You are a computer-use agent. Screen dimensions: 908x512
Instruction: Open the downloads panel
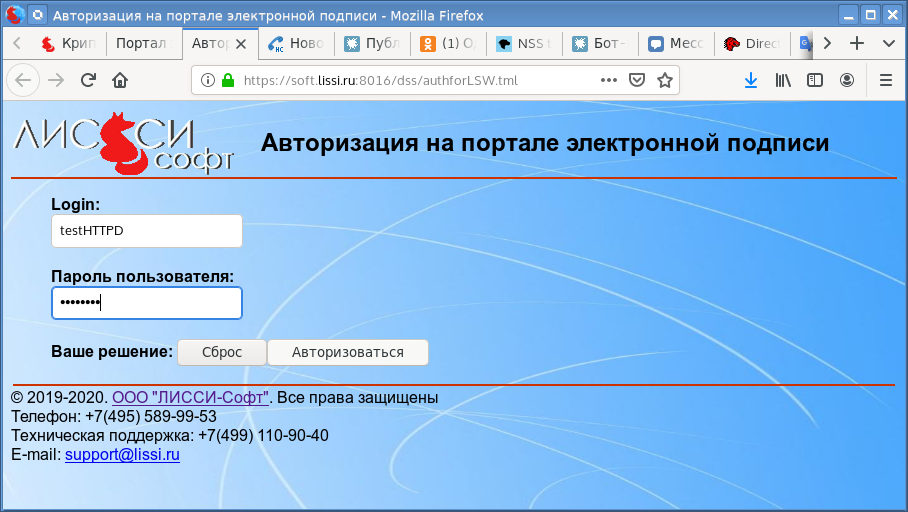(x=751, y=81)
